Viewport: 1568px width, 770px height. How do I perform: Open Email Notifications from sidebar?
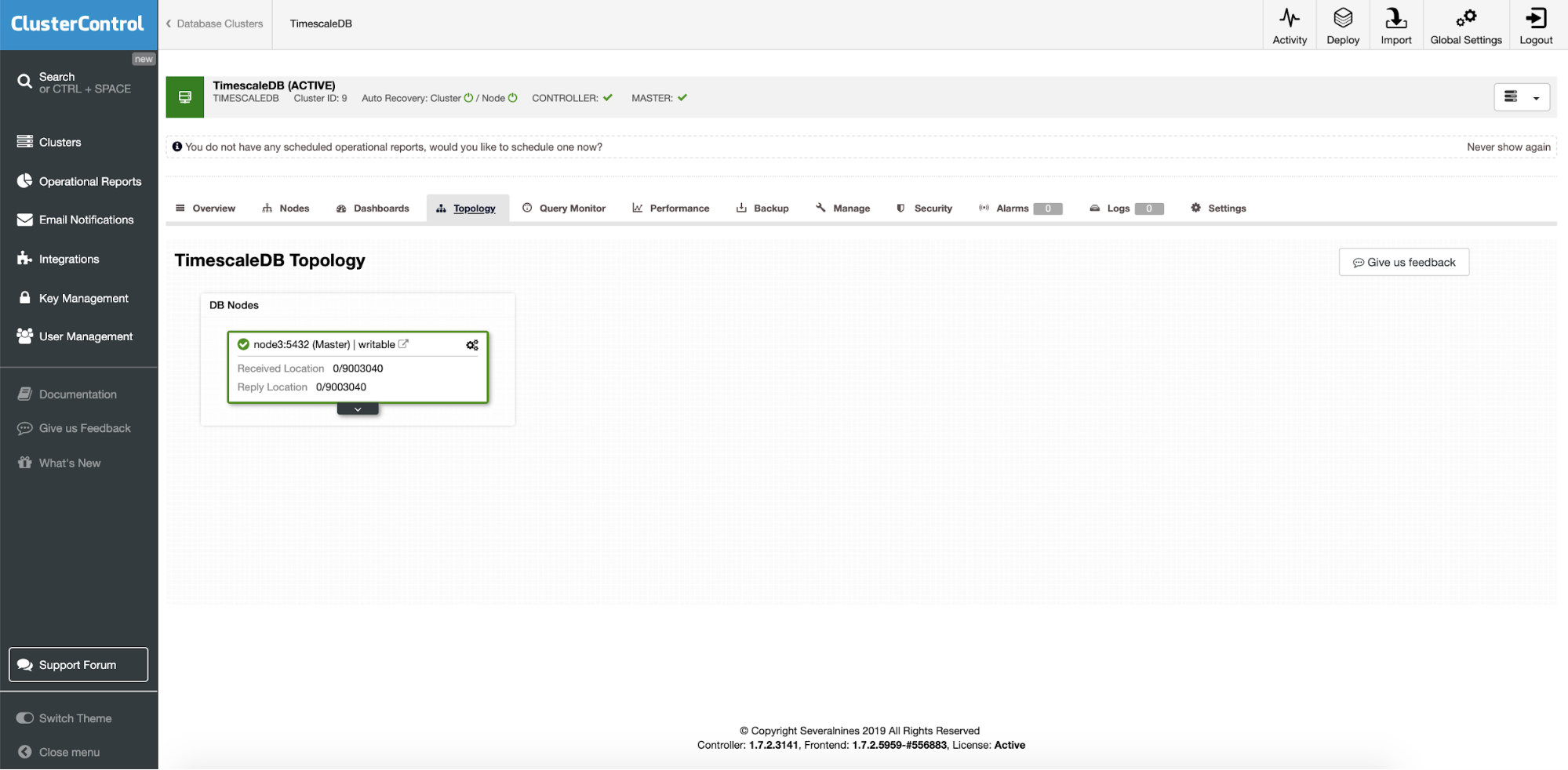click(85, 220)
